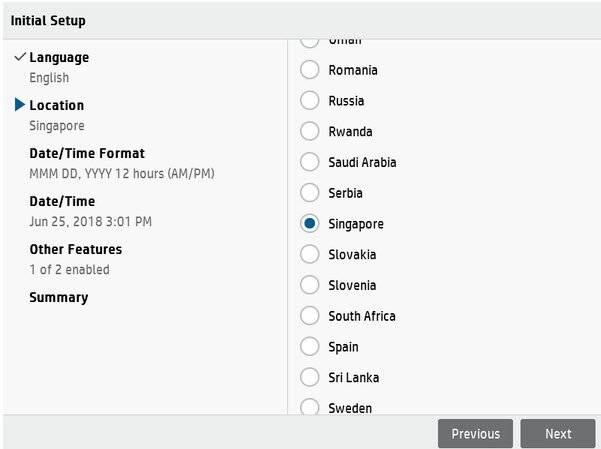
Task: Pick Sweden radio button
Action: (x=310, y=408)
